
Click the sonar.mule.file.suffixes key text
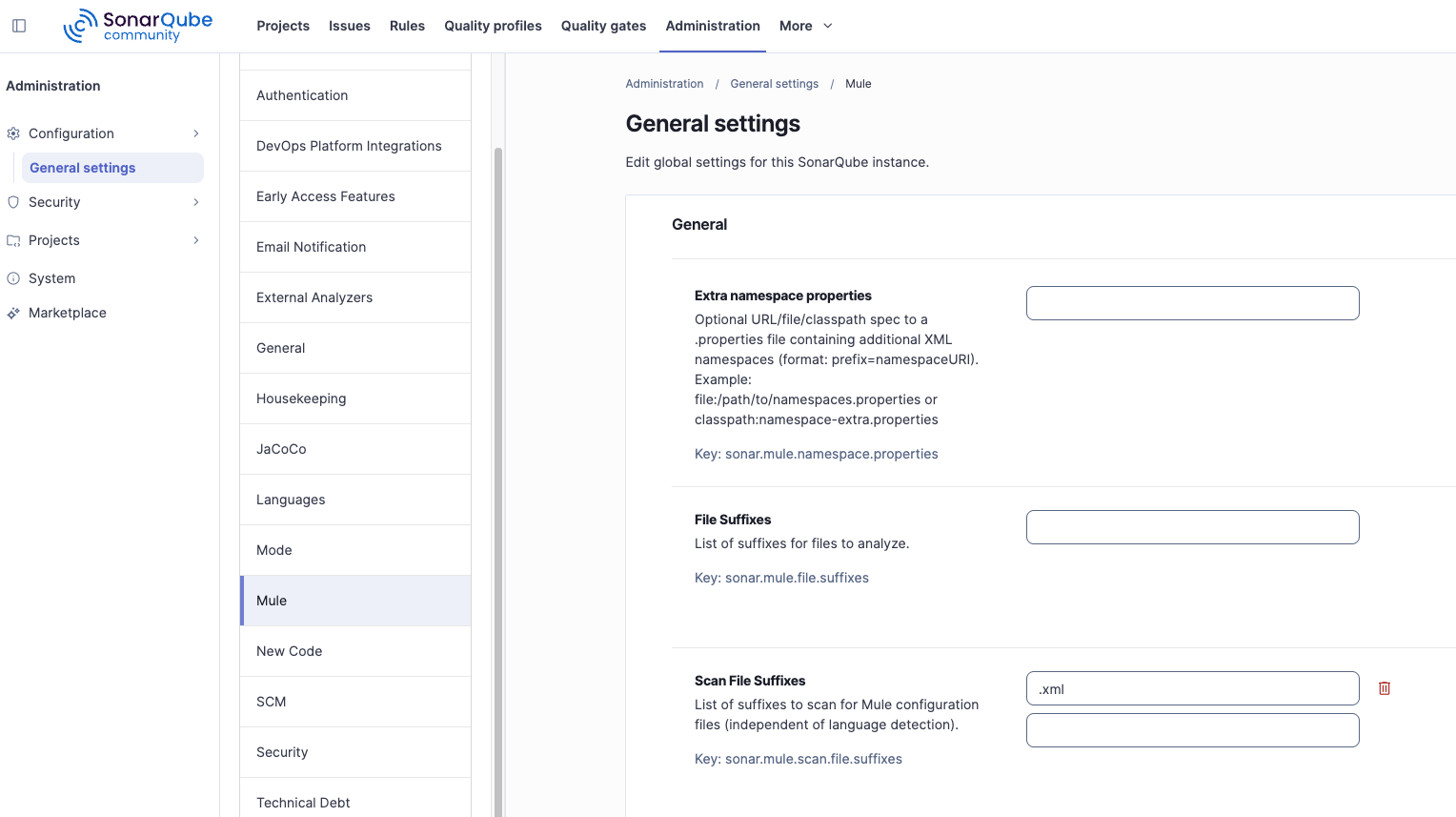tap(797, 578)
